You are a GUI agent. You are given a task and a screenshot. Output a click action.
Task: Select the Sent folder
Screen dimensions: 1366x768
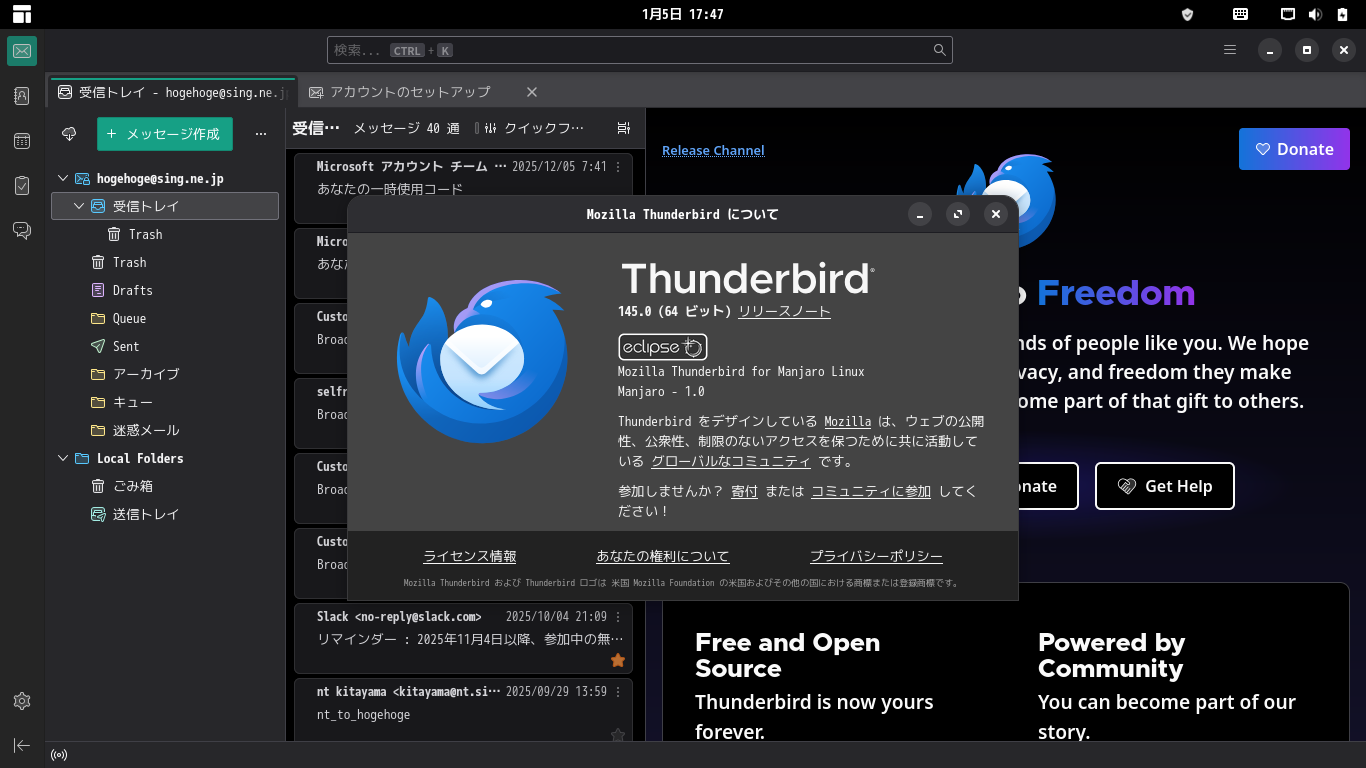click(x=165, y=346)
